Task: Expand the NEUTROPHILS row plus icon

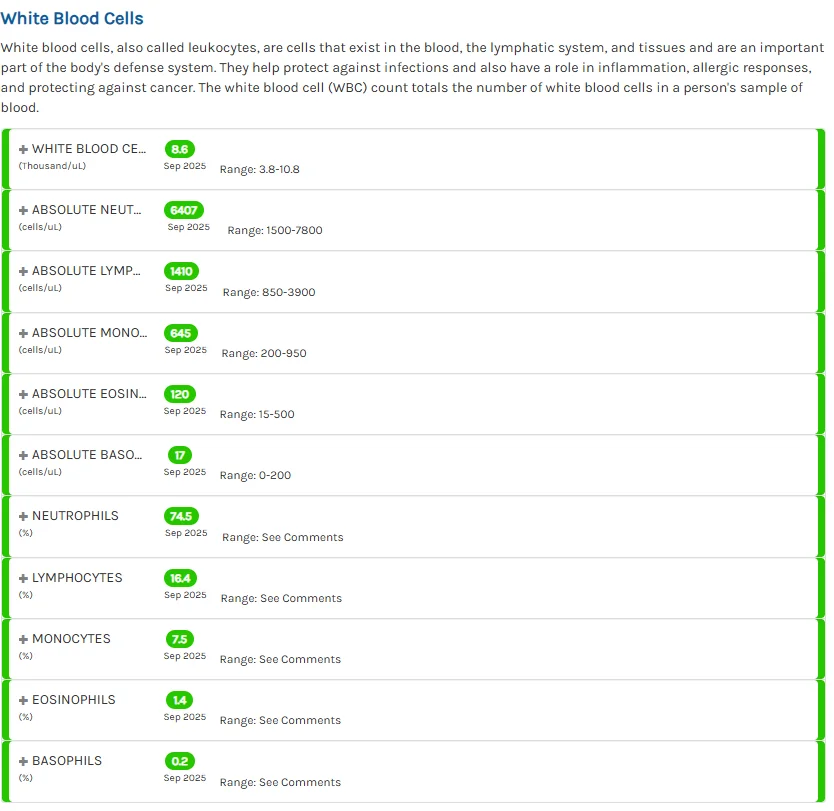Action: (x=23, y=516)
